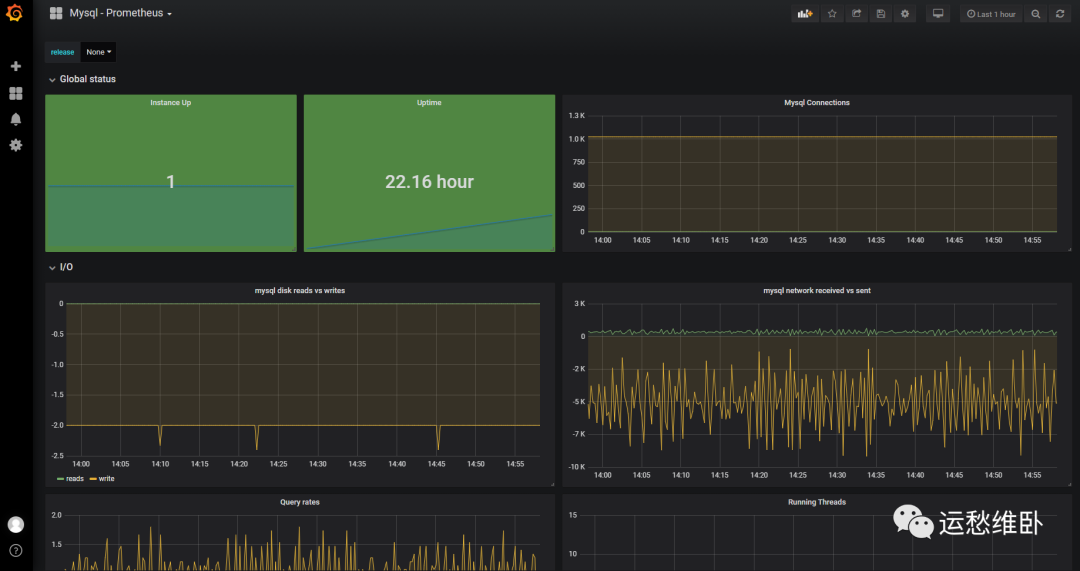
Task: Open the Create plus menu in sidebar
Action: [16, 66]
